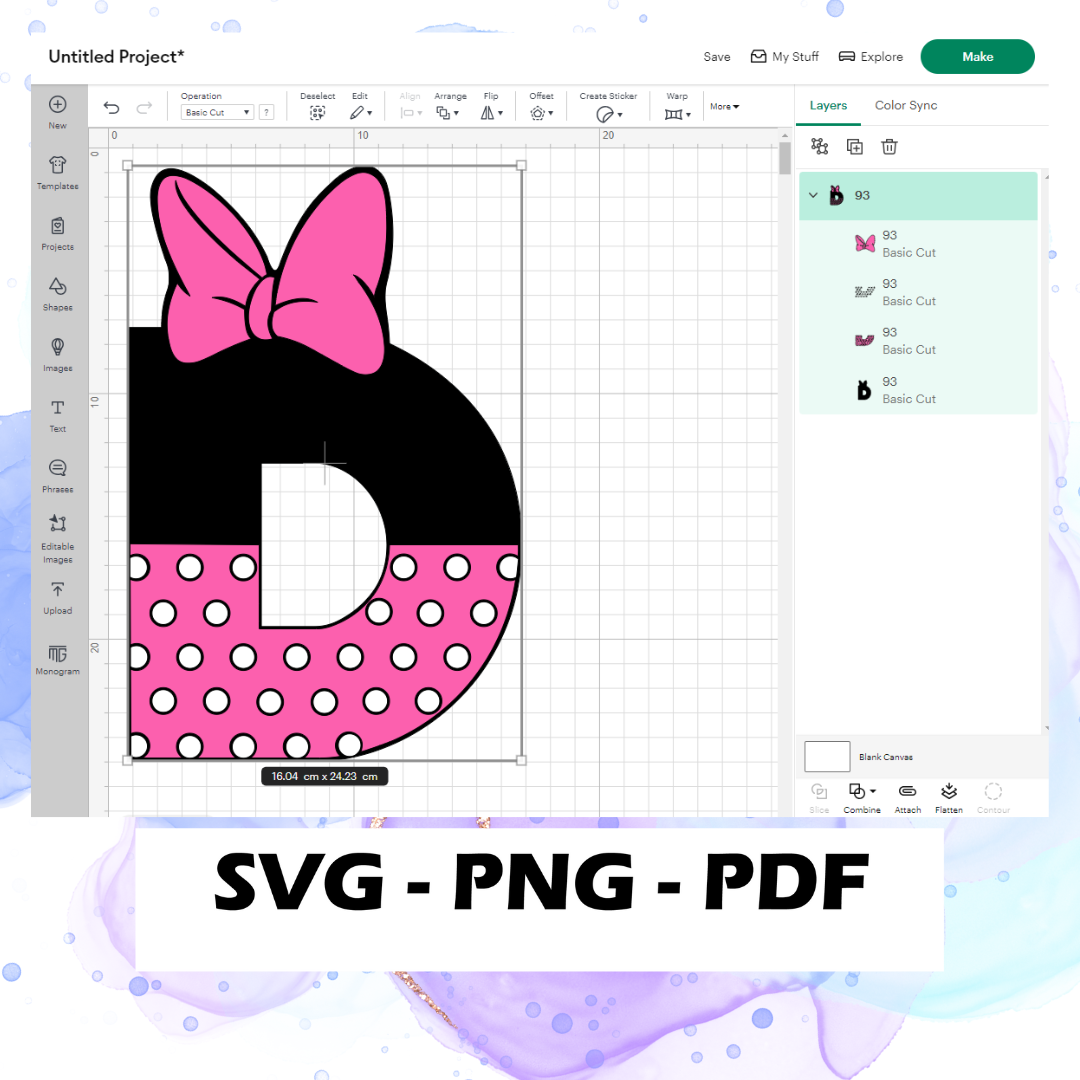The image size is (1080, 1080).
Task: Open the Shapes tool
Action: (x=58, y=294)
